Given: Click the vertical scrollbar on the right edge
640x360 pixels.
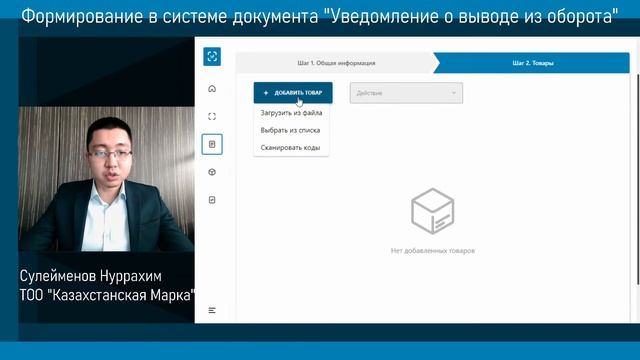Looking at the screenshot, I should (x=638, y=180).
